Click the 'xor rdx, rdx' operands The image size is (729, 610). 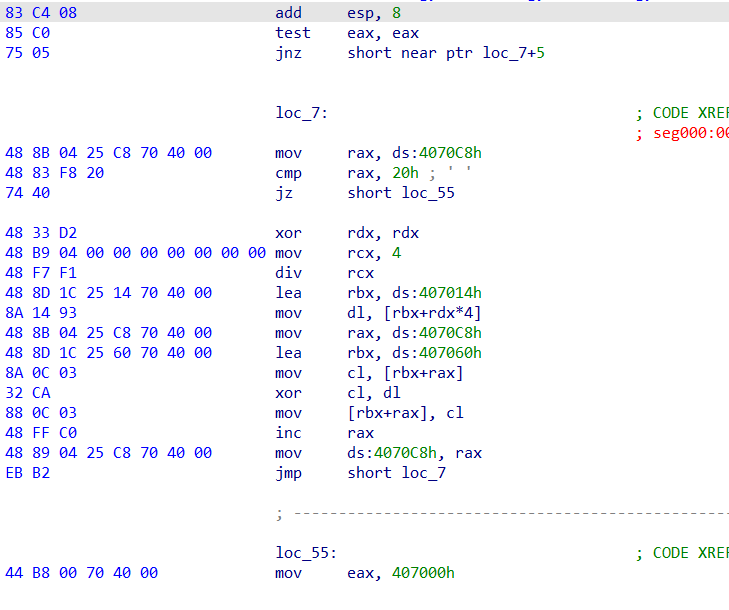[x=383, y=233]
